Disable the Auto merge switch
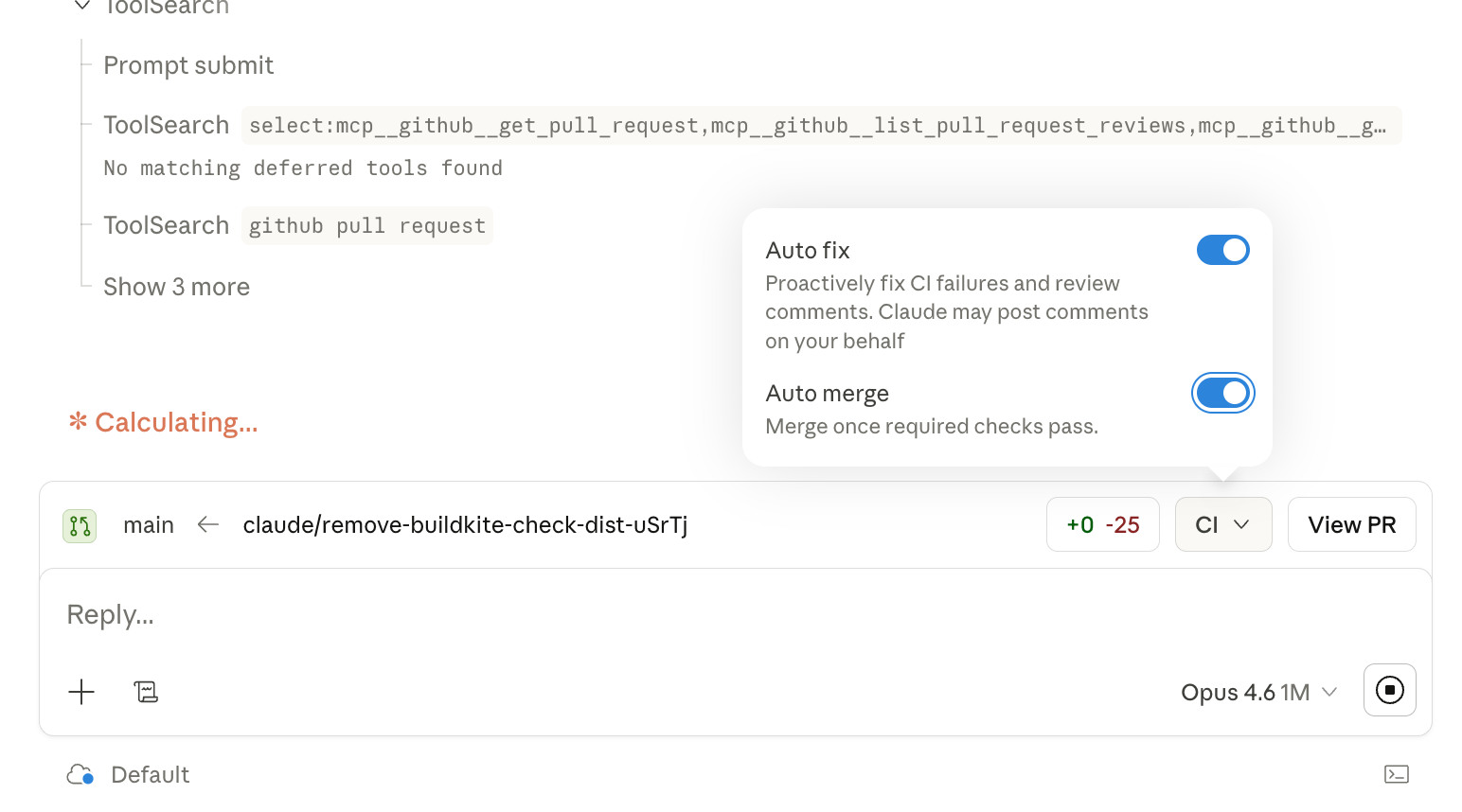The height and width of the screenshot is (812, 1462). [1223, 393]
